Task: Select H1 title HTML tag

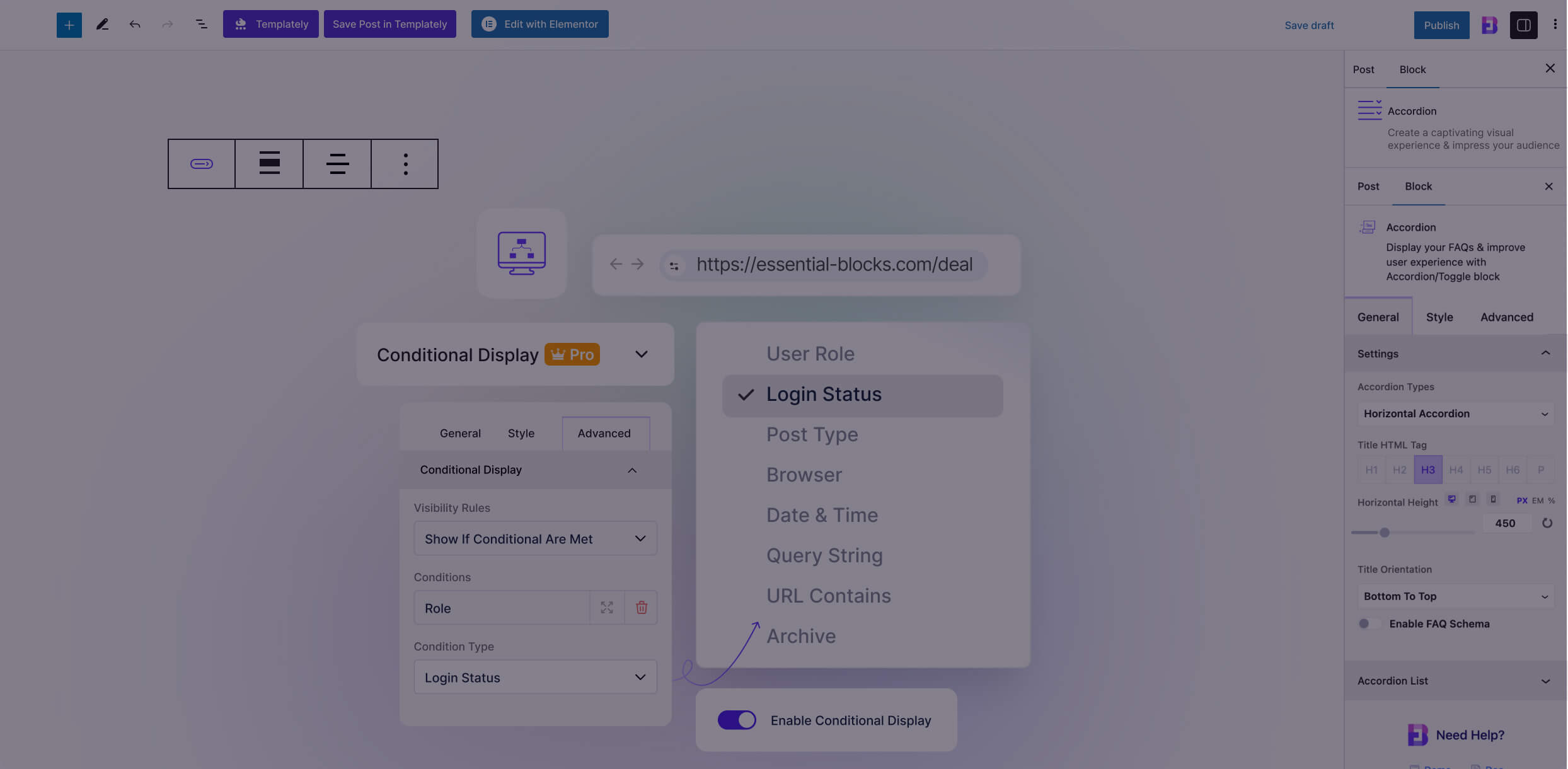Action: (1371, 470)
